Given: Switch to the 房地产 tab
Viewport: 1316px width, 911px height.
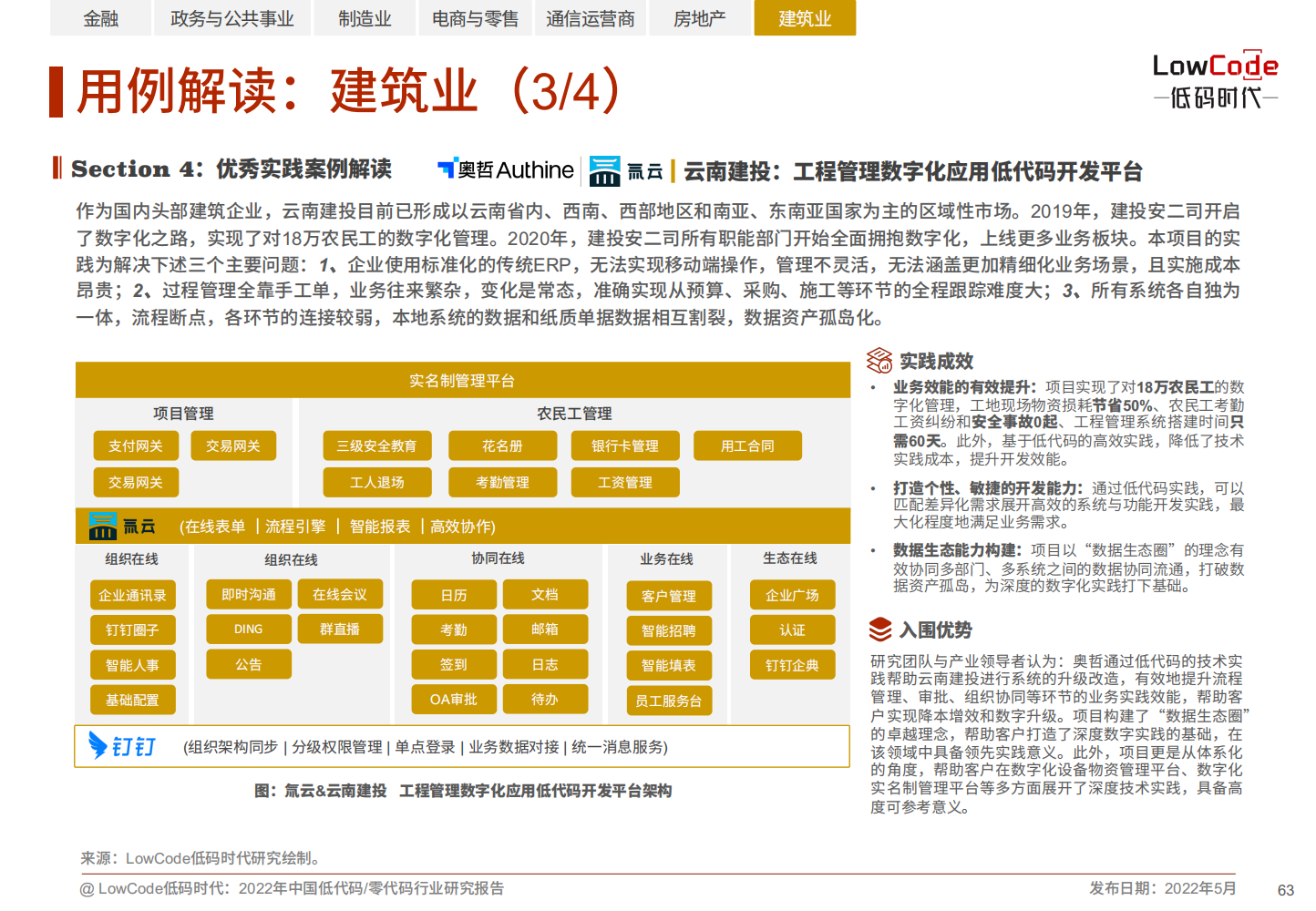Looking at the screenshot, I should tap(699, 18).
